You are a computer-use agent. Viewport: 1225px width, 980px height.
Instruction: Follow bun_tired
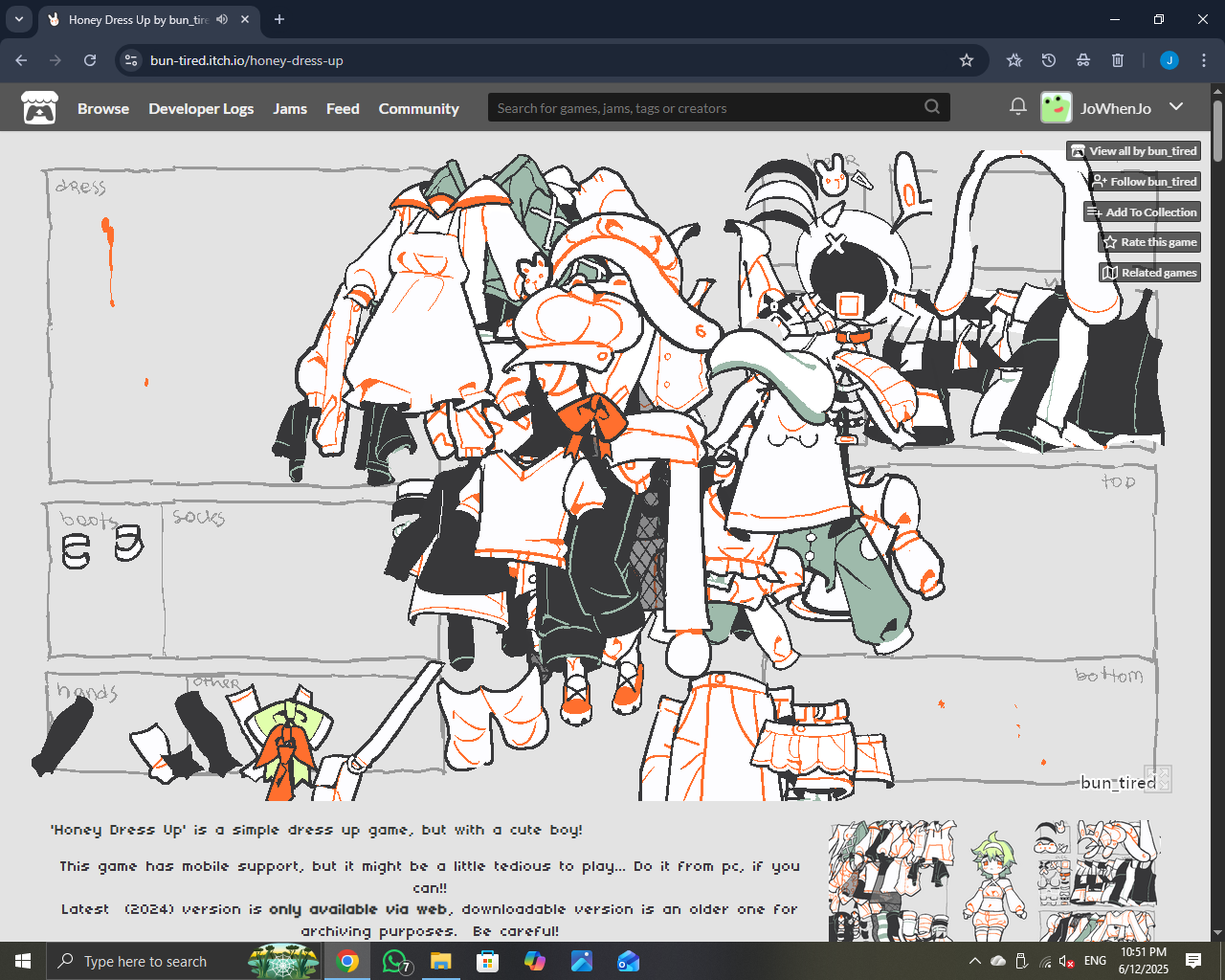pyautogui.click(x=1145, y=182)
